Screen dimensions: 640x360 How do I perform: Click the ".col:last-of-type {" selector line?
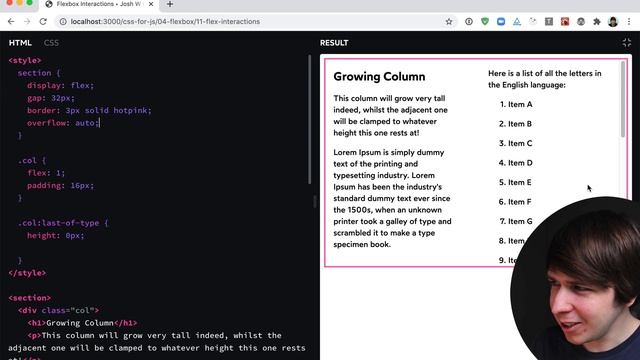pos(63,223)
